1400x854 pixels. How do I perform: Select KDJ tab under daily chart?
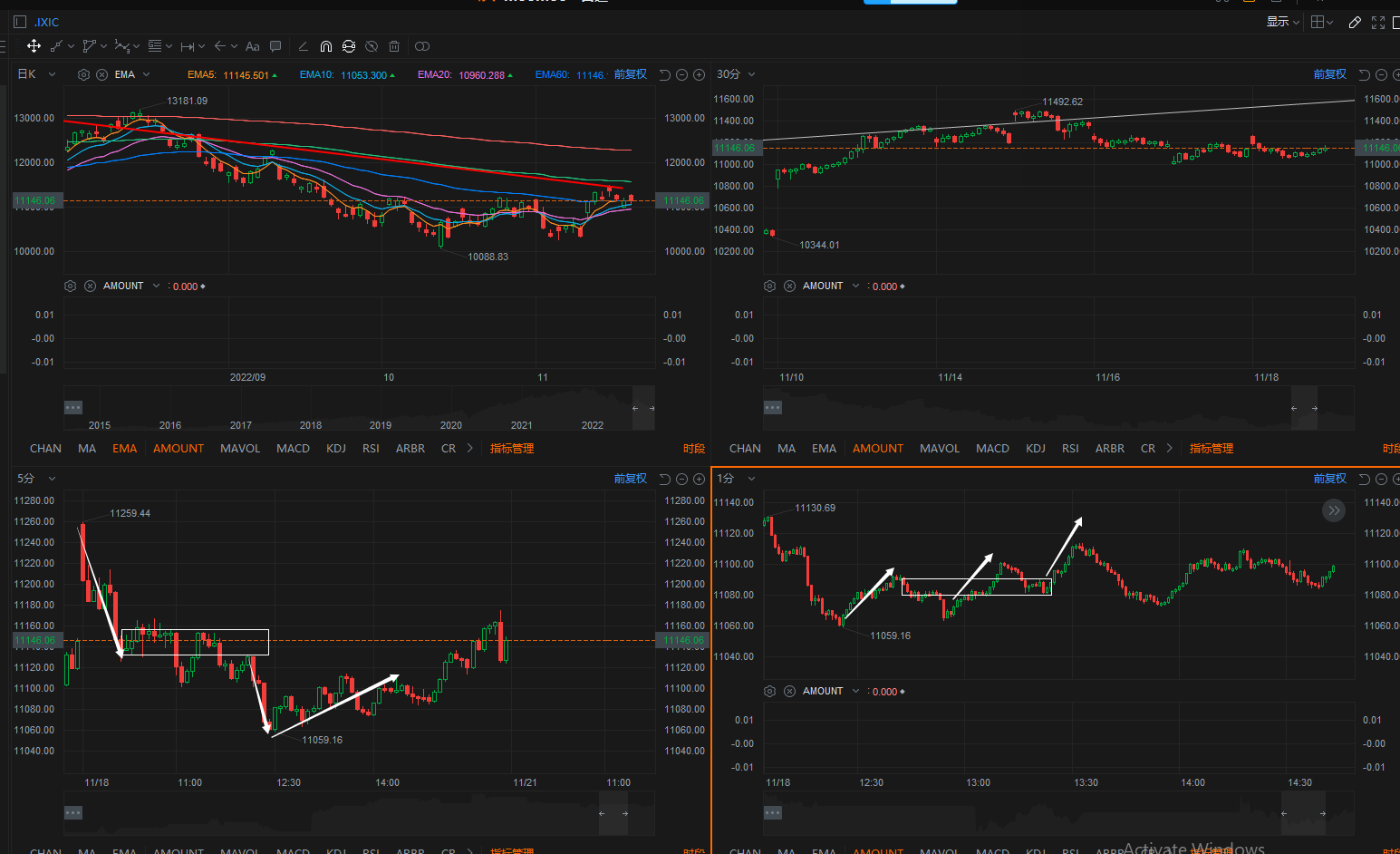[x=336, y=448]
